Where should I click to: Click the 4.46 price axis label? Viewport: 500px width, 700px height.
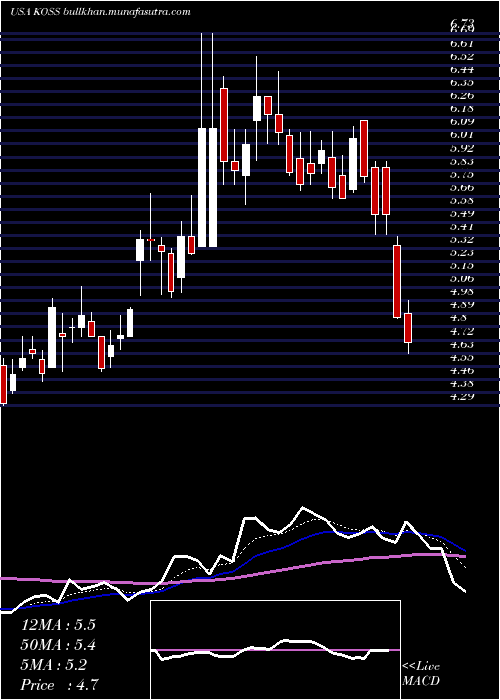[462, 370]
